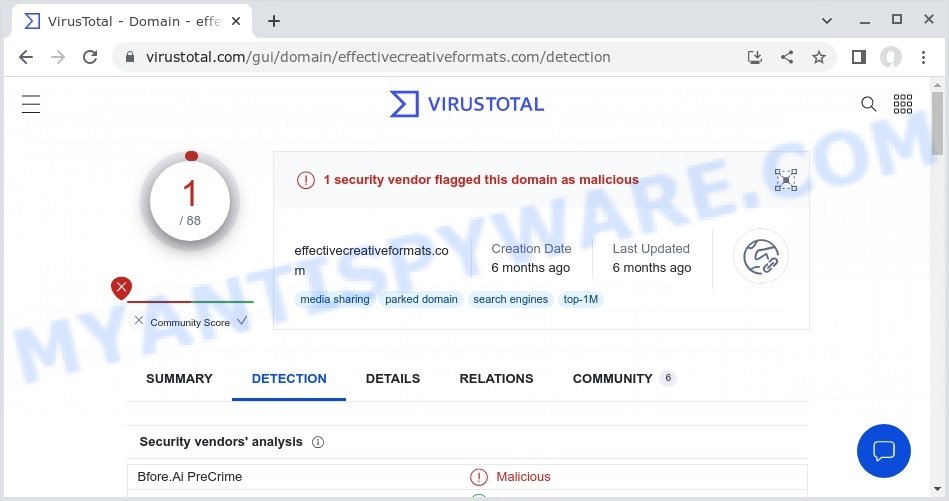Vote domain as harmless with checkmark
Screen dimensions: 949x501
coord(242,321)
